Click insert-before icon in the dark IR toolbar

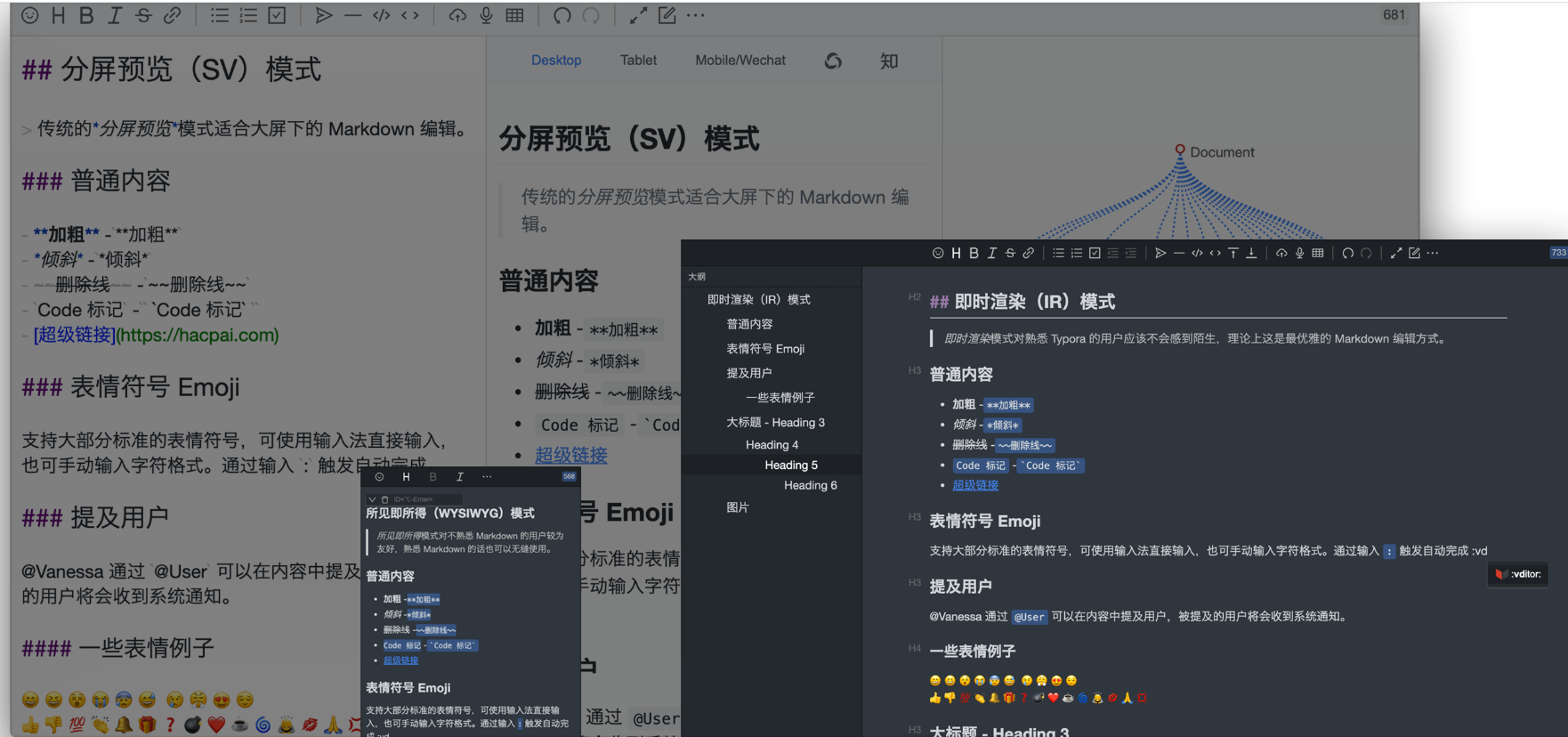(1233, 254)
